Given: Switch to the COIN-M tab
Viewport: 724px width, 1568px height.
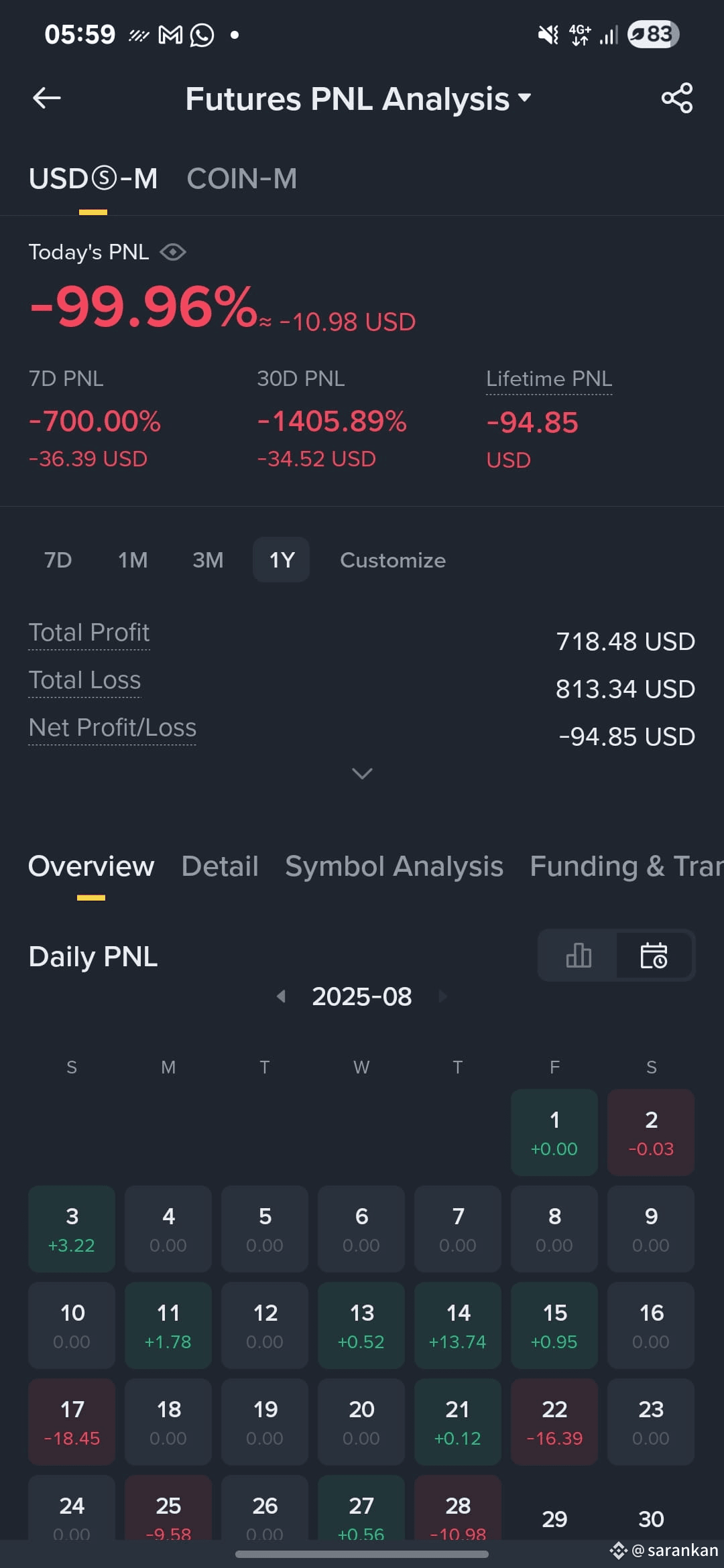Looking at the screenshot, I should [241, 179].
